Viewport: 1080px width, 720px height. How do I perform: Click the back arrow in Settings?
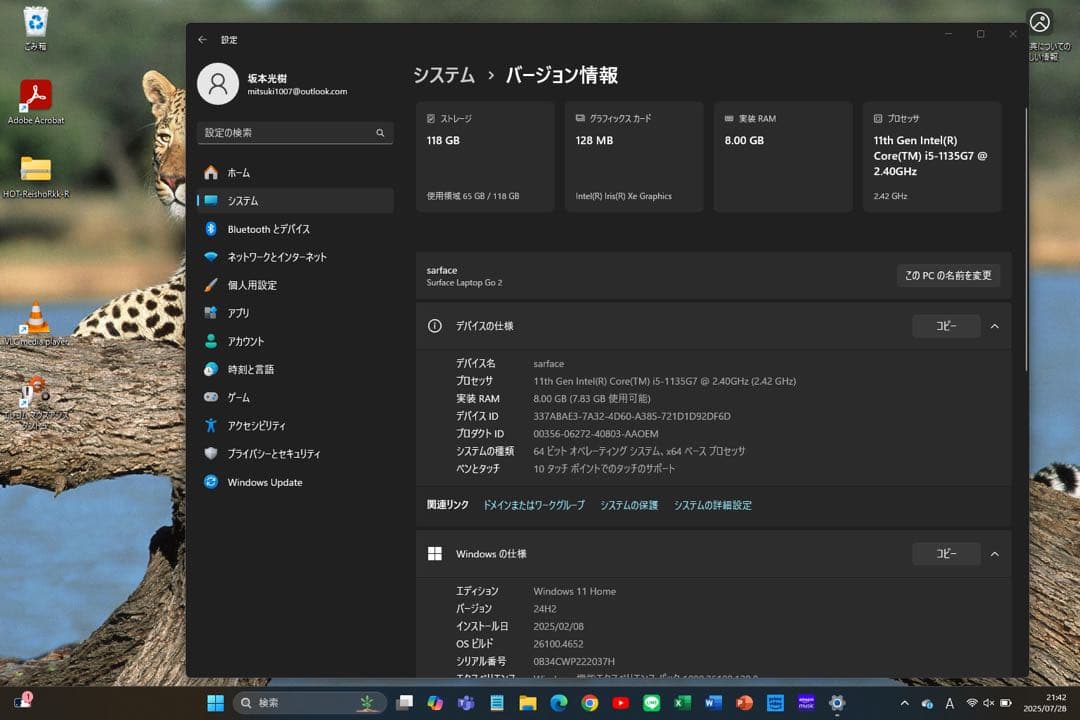tap(201, 39)
